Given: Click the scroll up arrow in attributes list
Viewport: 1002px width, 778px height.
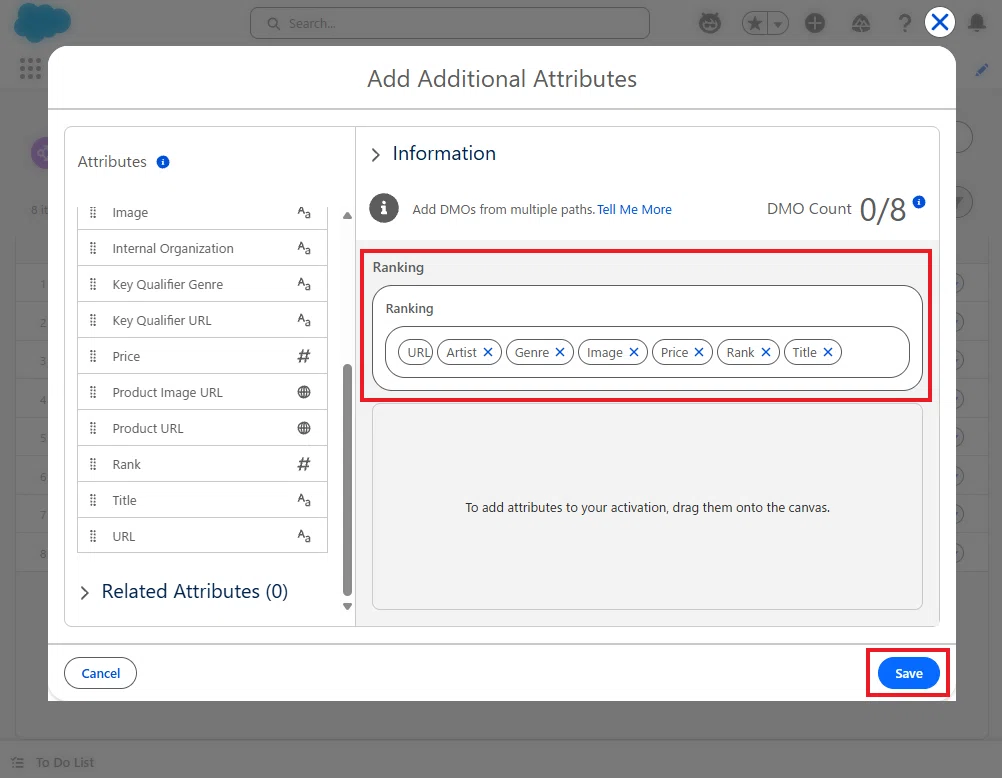Looking at the screenshot, I should click(x=348, y=215).
